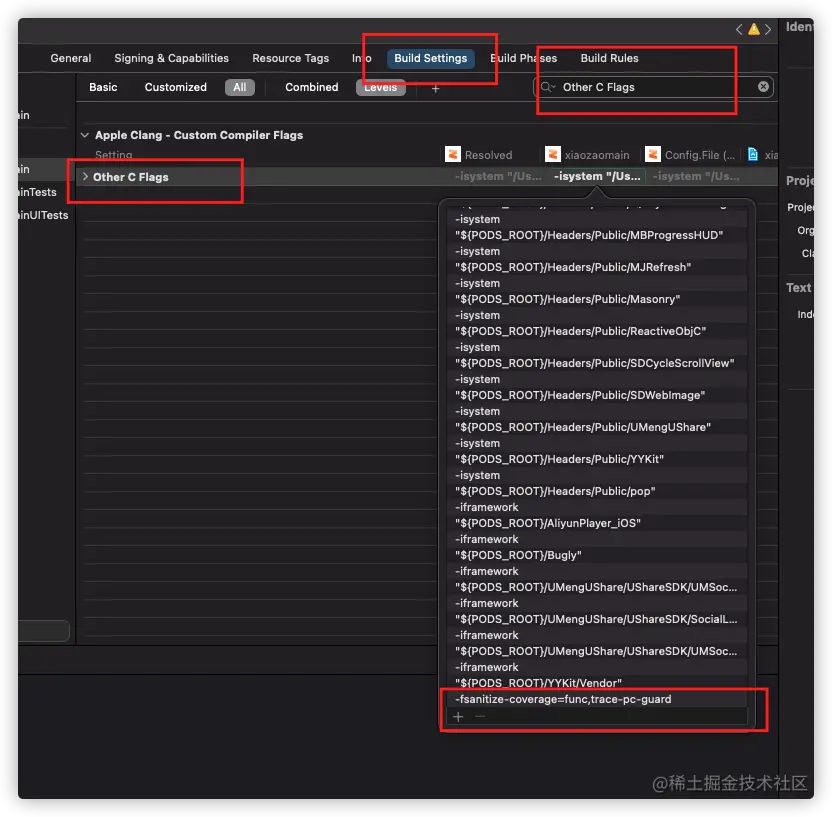Expand the Other C Flags setting row
The width and height of the screenshot is (832, 817).
point(85,177)
